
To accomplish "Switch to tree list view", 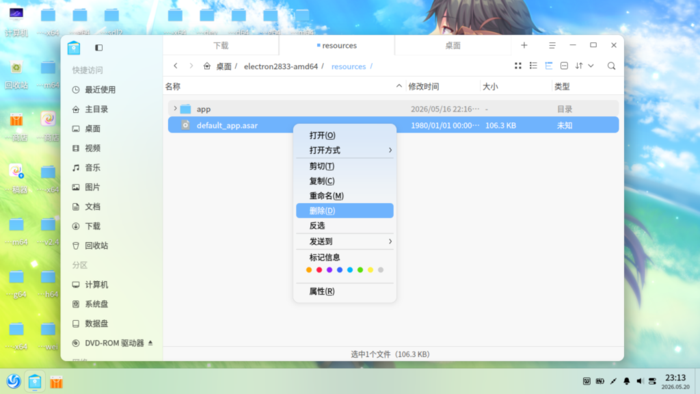I will click(x=549, y=66).
